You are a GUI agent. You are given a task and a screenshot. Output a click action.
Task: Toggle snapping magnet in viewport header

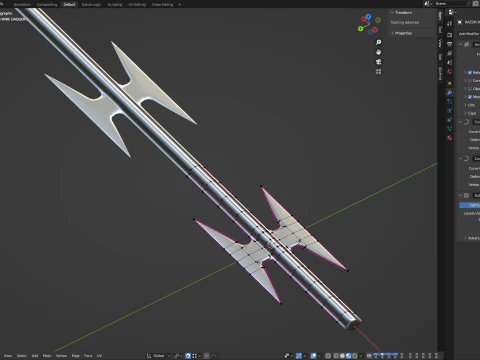188,356
